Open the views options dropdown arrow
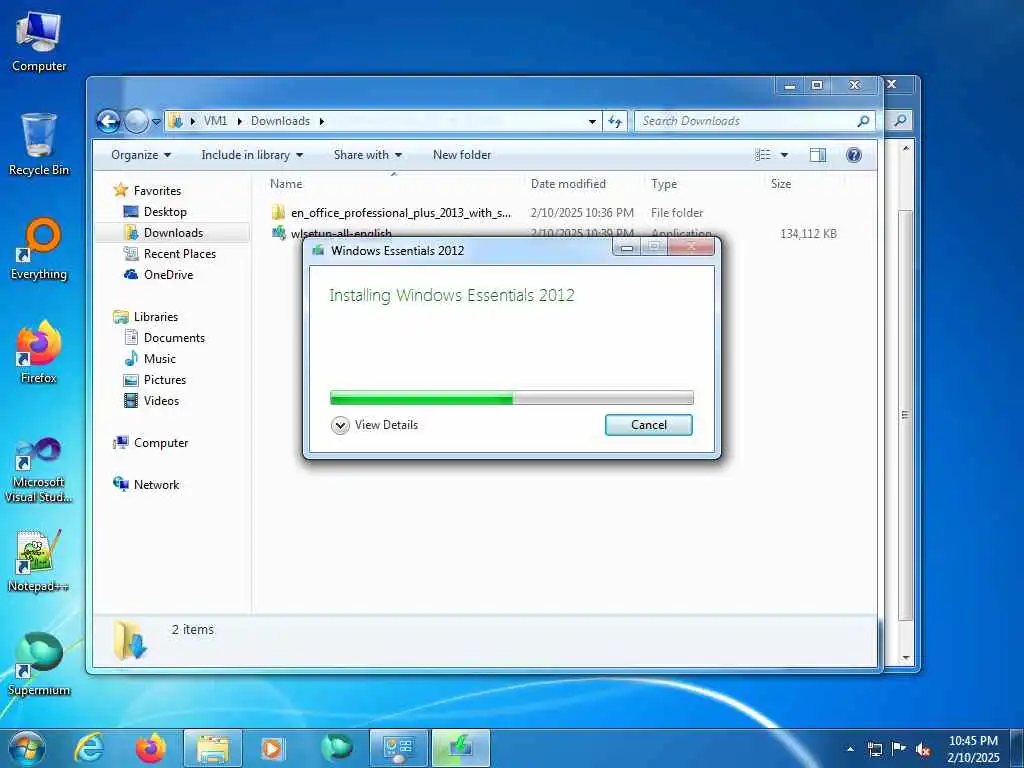 pyautogui.click(x=784, y=155)
